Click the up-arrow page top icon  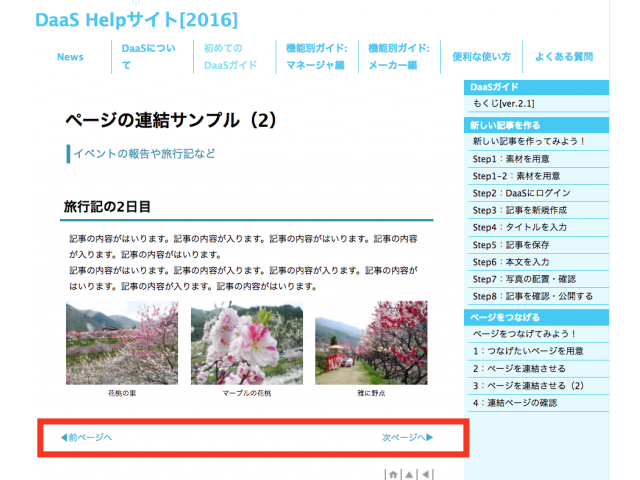tap(410, 474)
